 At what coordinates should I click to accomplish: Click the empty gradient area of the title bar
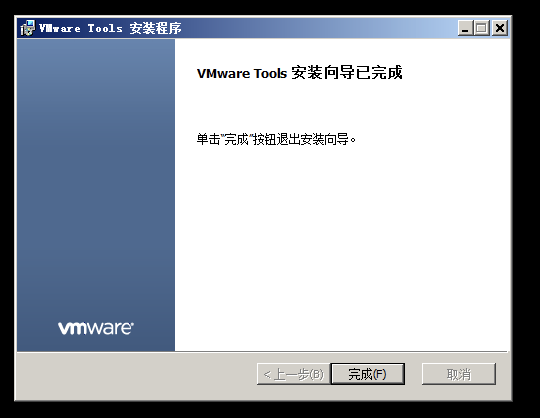320,28
